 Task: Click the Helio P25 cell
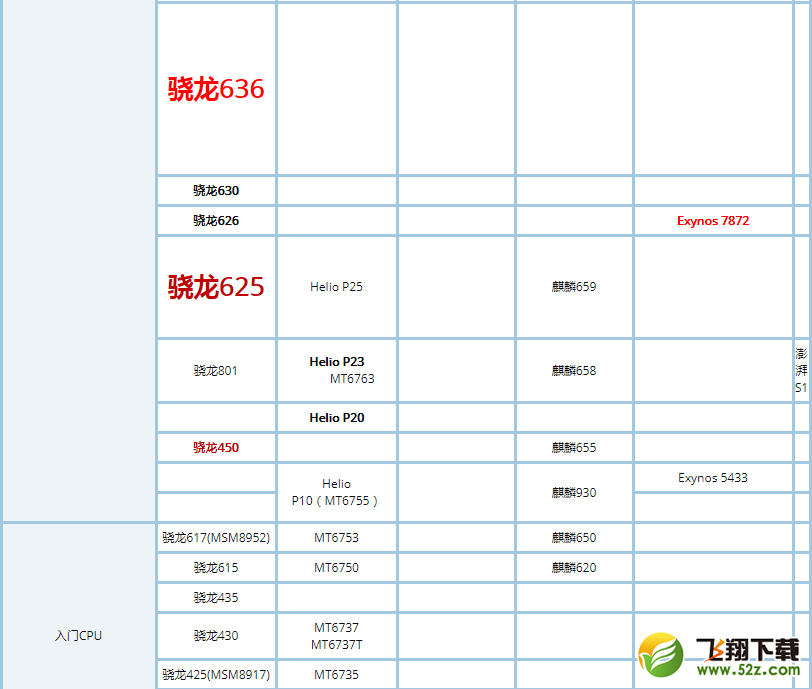[336, 286]
